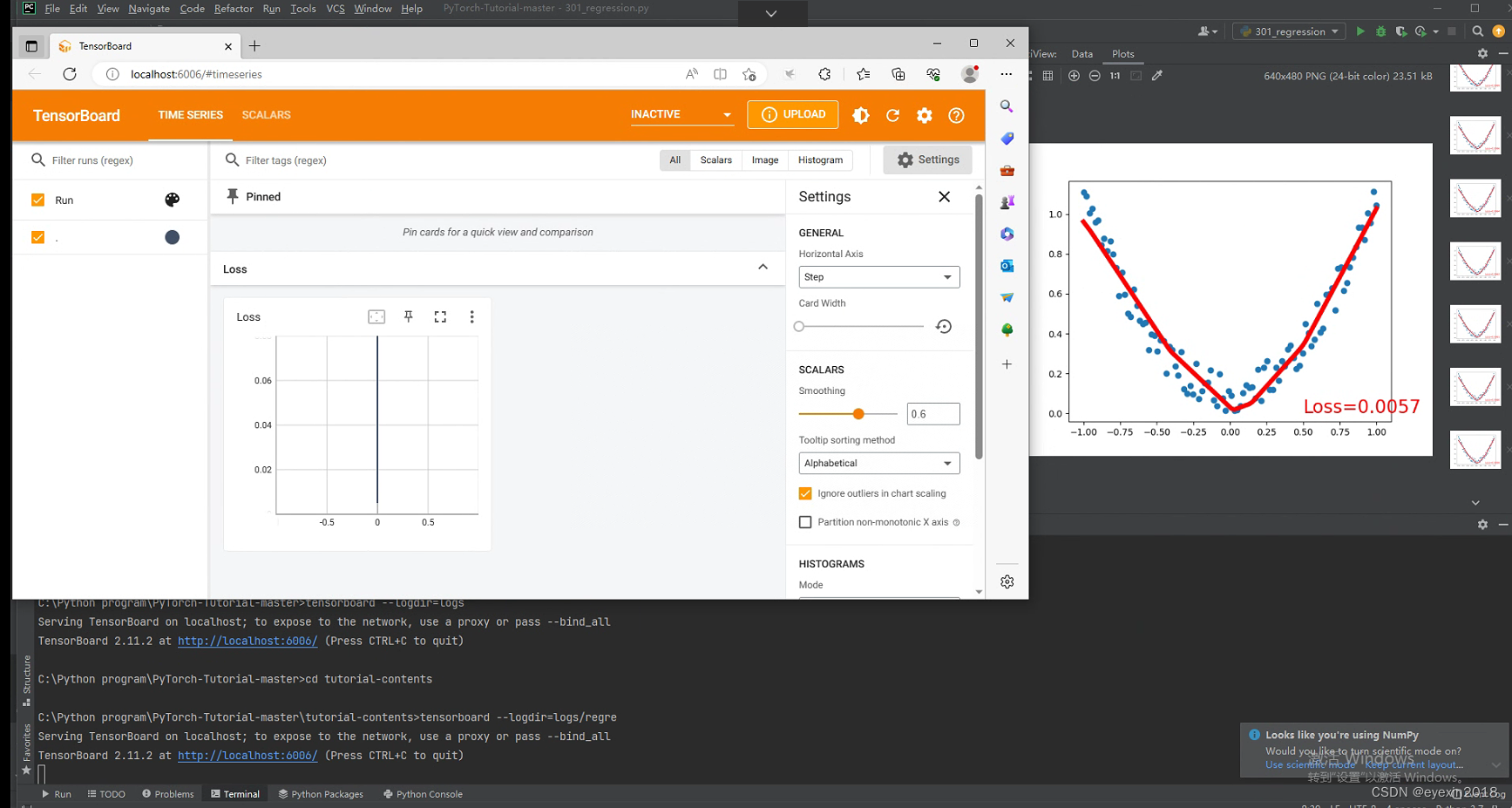
Task: Open browser extensions puzzle icon
Action: [824, 74]
